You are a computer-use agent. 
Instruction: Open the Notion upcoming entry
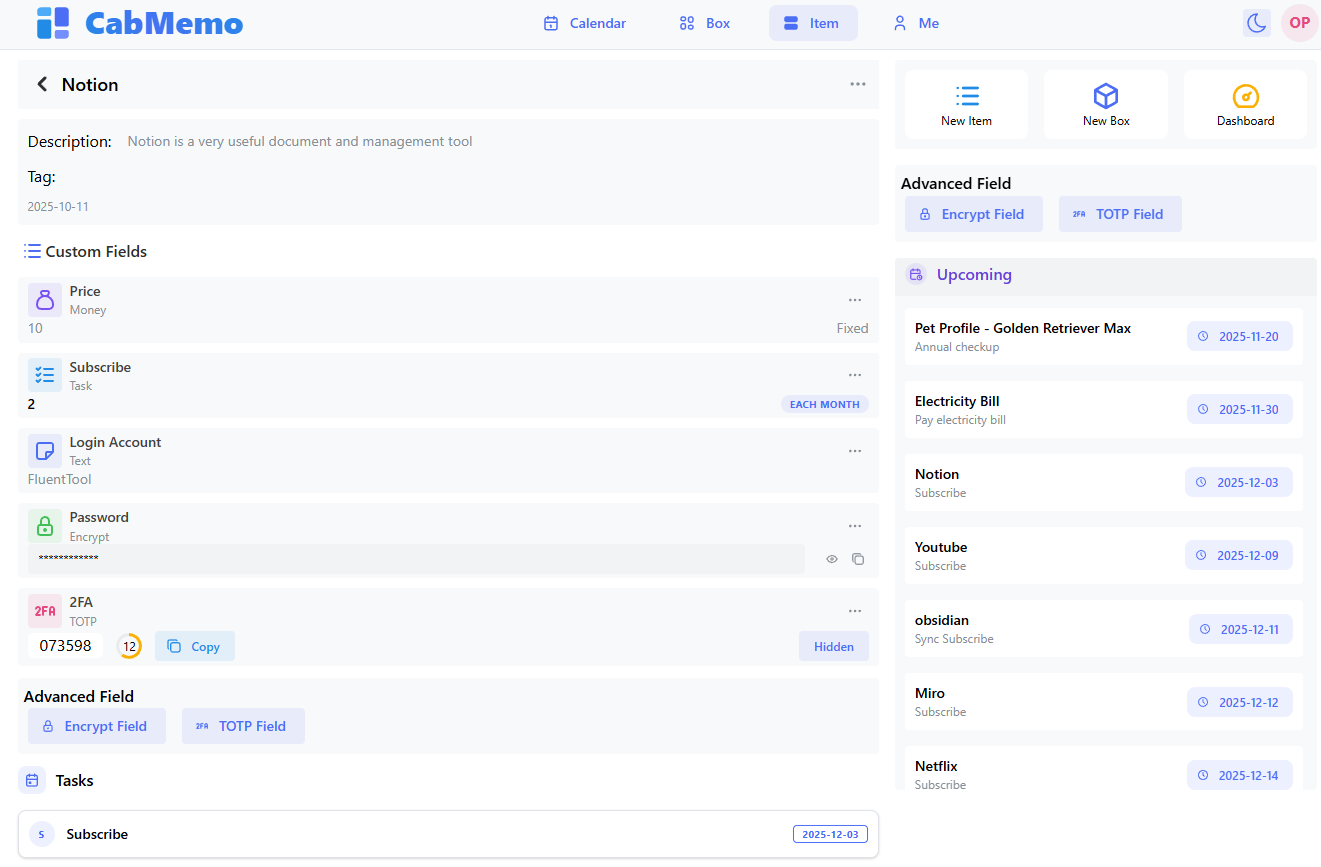point(1104,482)
